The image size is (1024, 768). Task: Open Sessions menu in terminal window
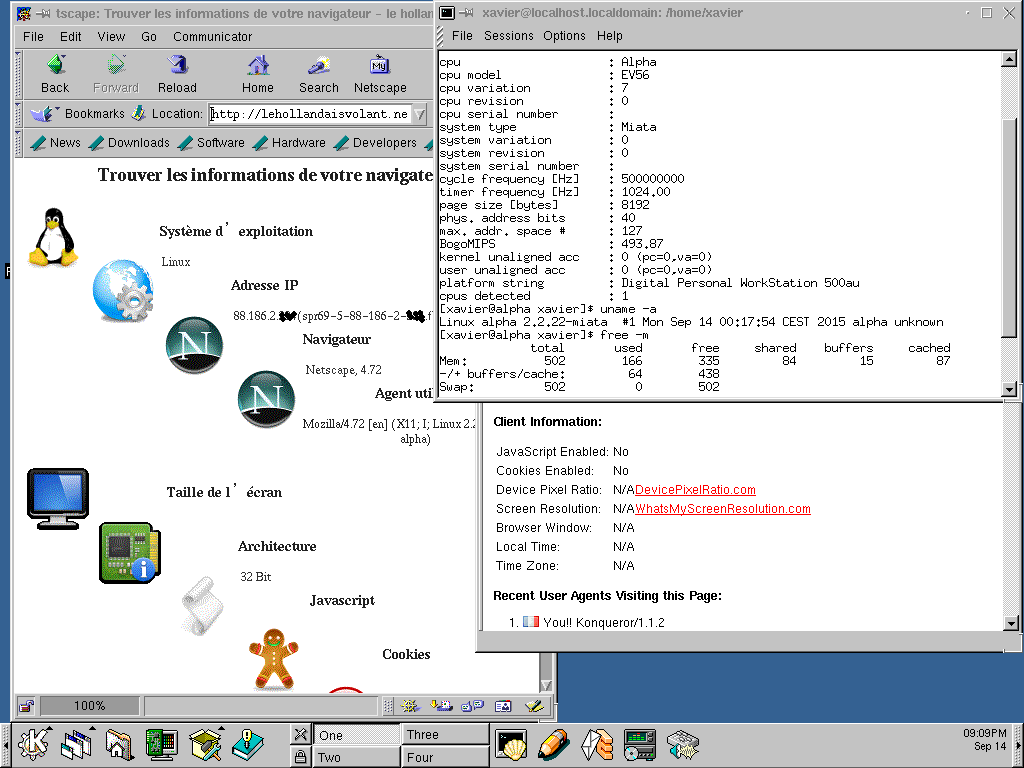[509, 36]
